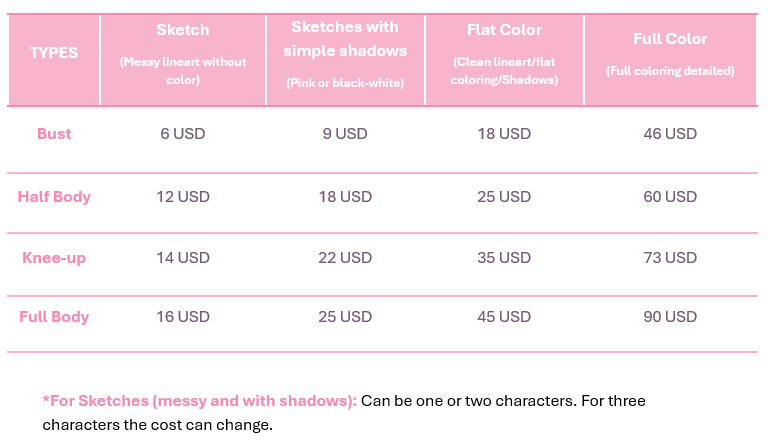The height and width of the screenshot is (447, 768).
Task: Select the Knee-up row label
Action: click(54, 258)
